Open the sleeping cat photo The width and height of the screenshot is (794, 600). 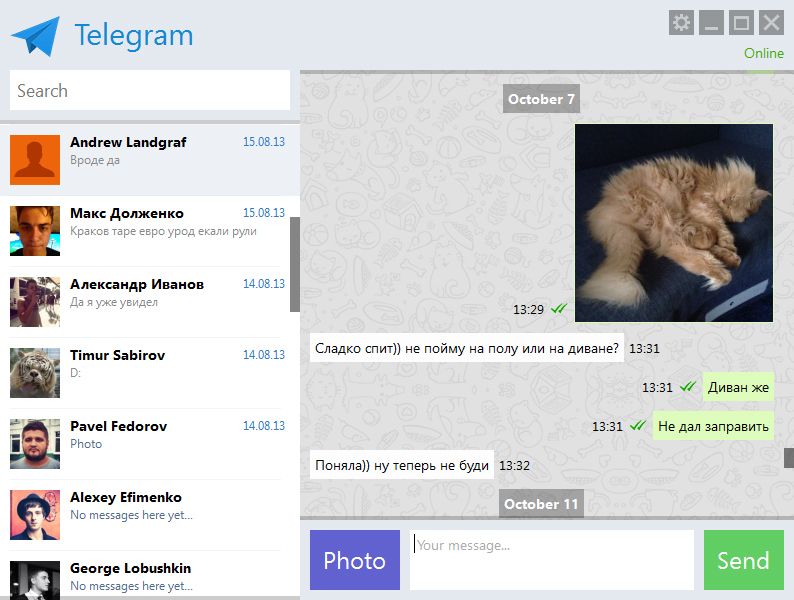(673, 222)
